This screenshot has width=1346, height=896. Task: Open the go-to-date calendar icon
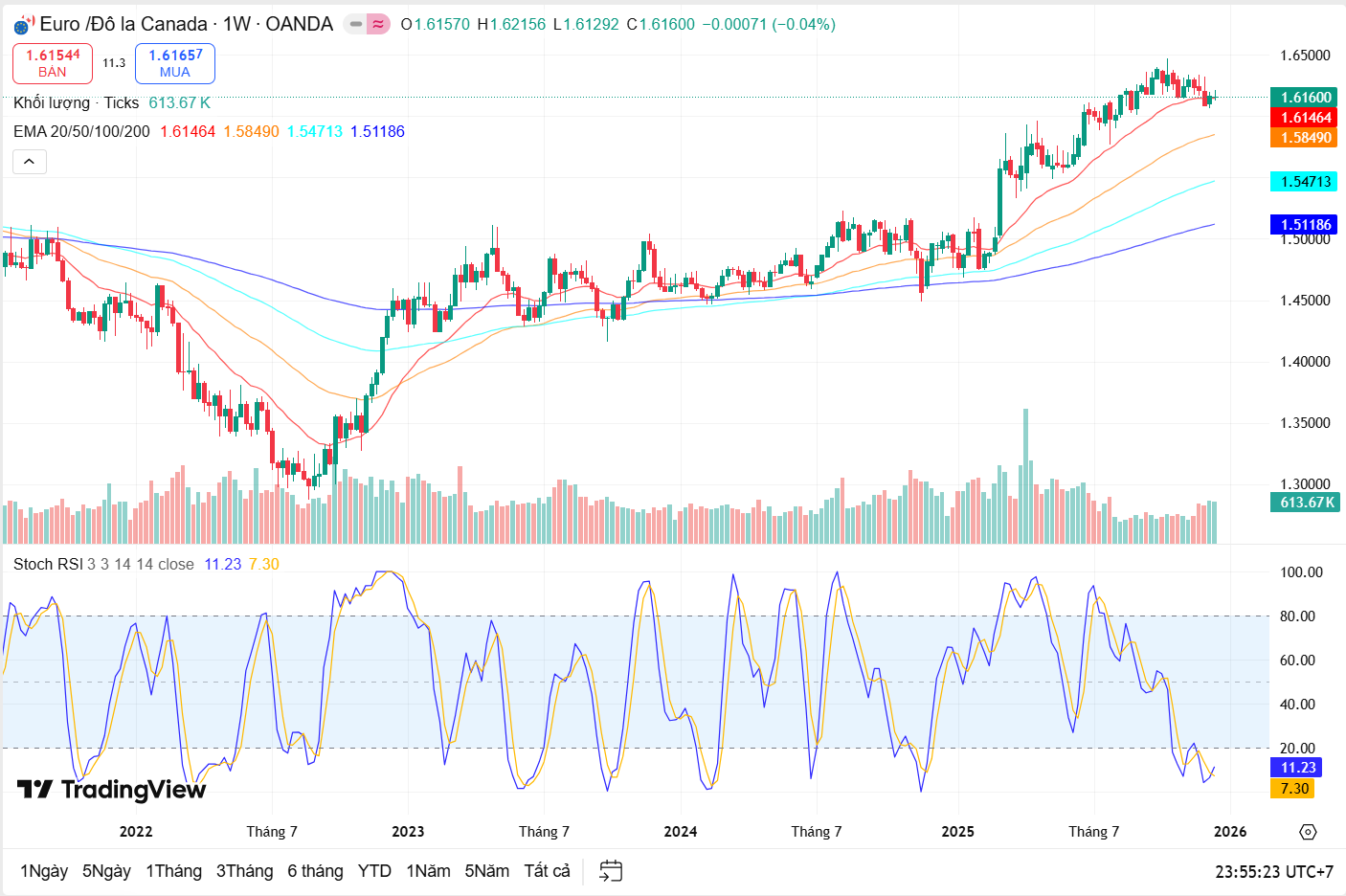coord(610,871)
